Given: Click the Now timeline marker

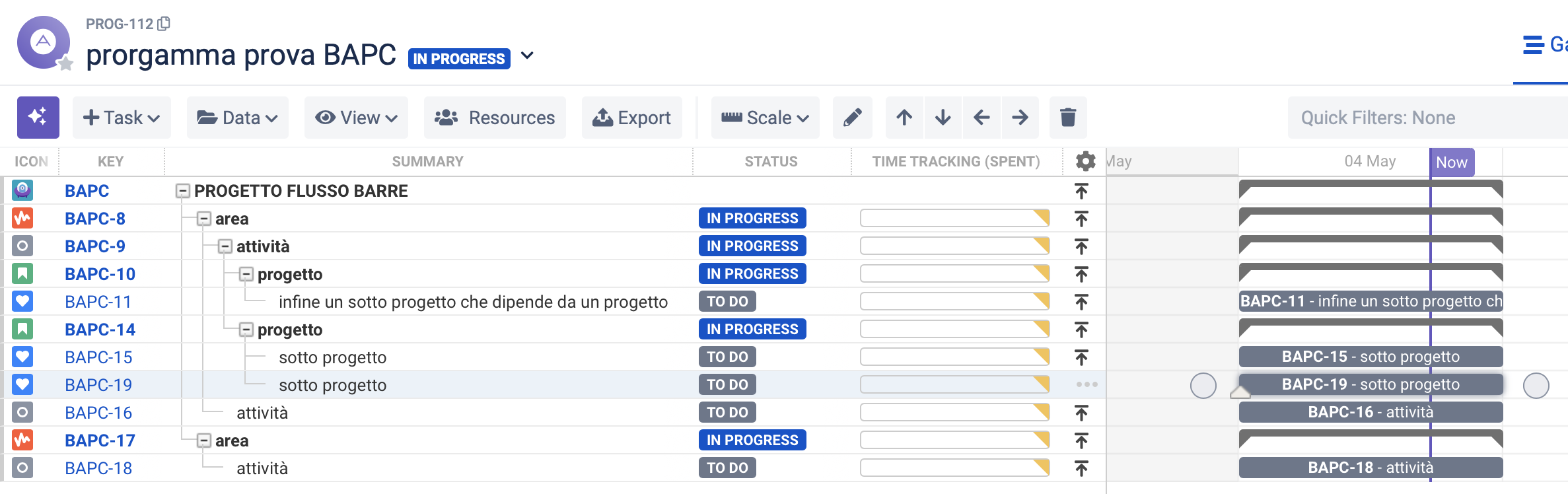Looking at the screenshot, I should tap(1452, 162).
